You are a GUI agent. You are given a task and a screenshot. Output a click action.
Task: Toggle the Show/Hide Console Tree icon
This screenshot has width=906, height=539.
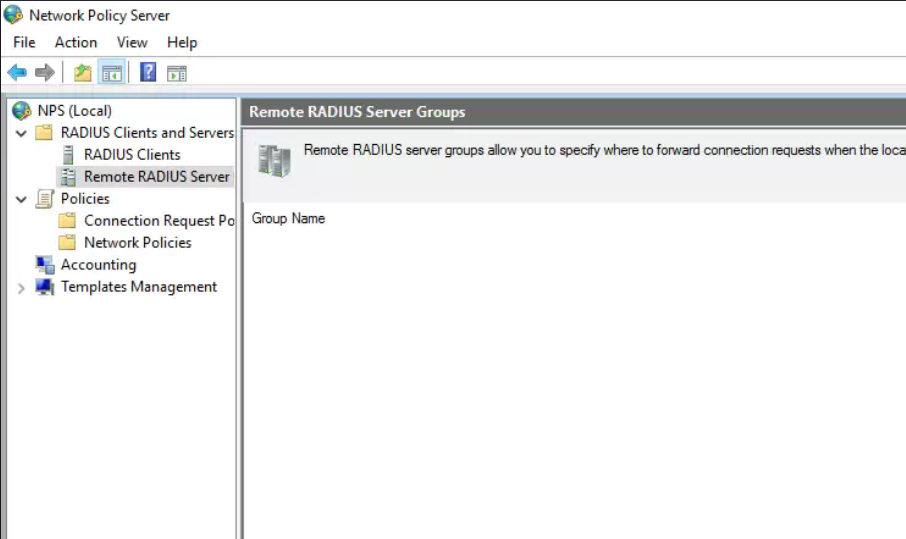(x=112, y=73)
